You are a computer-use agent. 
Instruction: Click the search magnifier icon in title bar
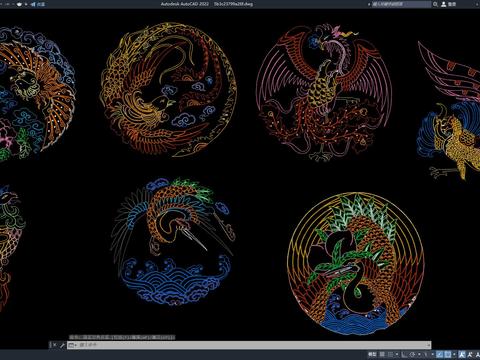point(435,4)
